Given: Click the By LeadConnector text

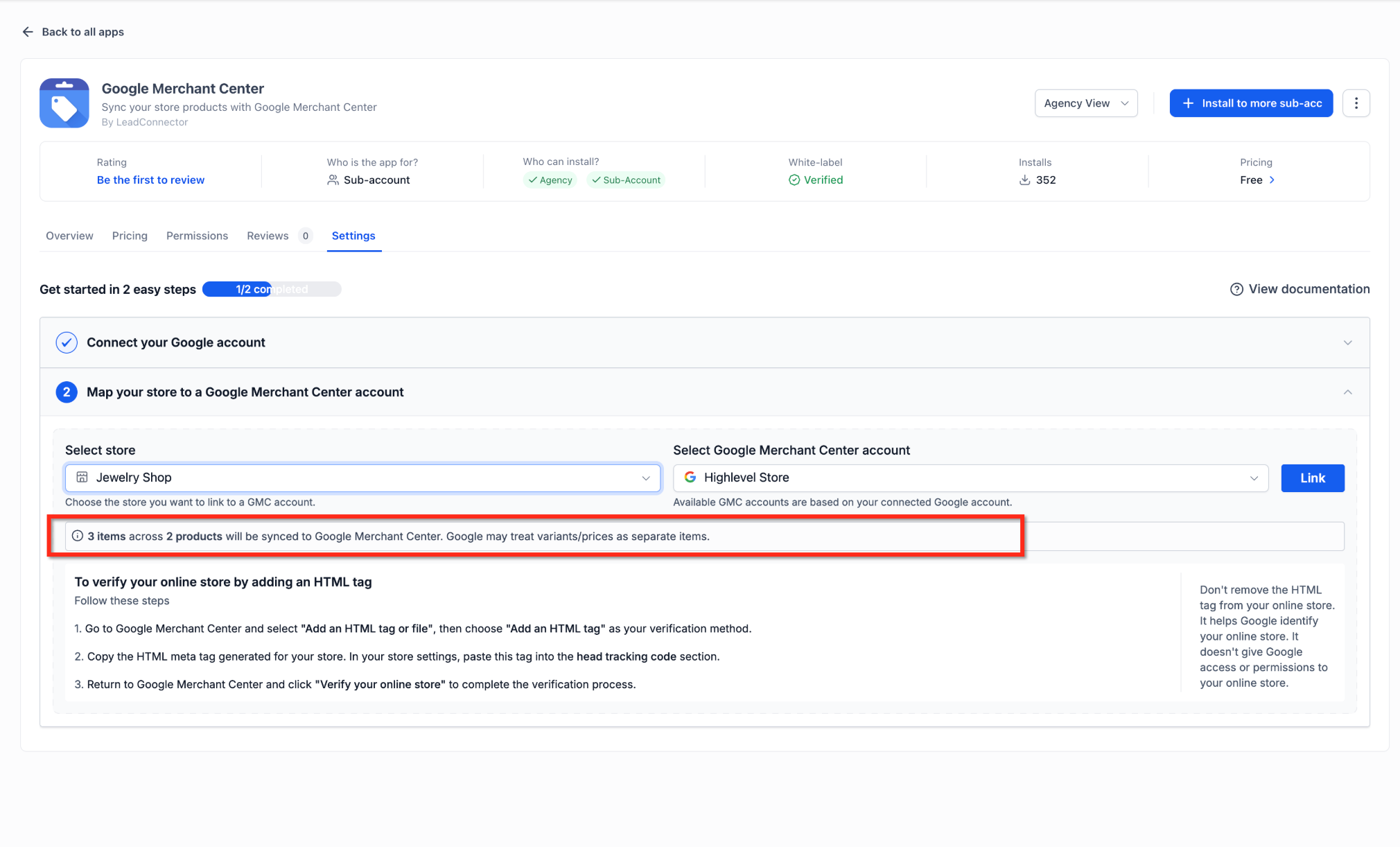Looking at the screenshot, I should pos(145,123).
